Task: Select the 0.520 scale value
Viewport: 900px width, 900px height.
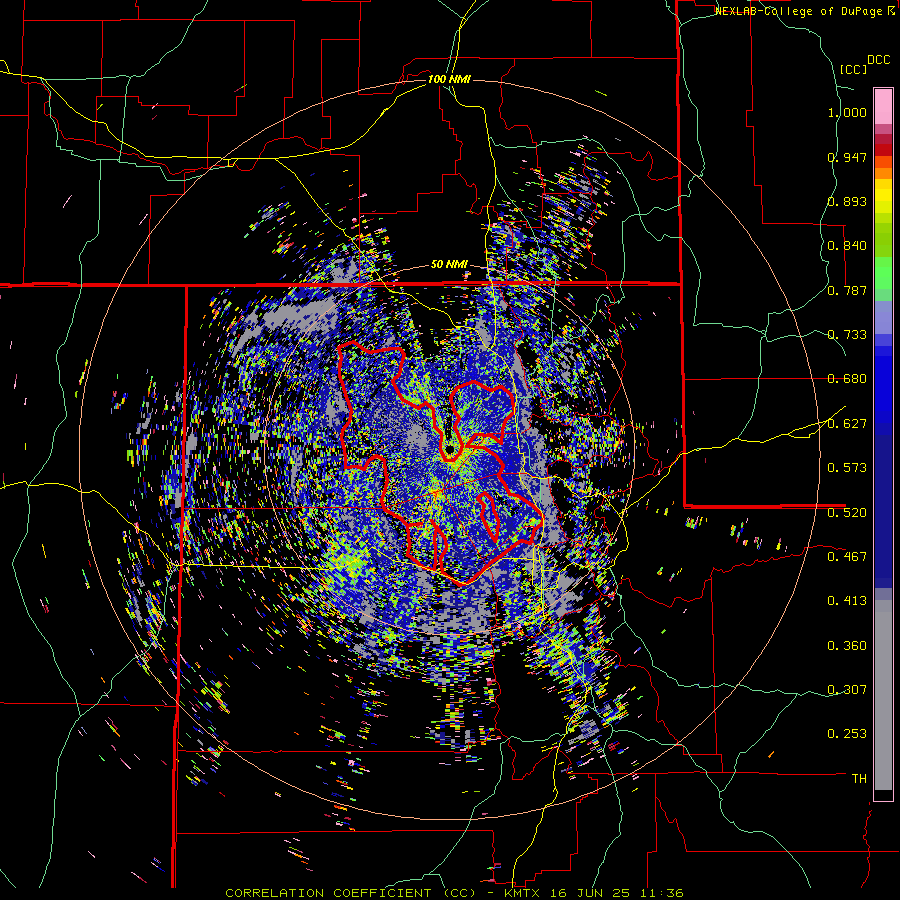Action: click(x=847, y=512)
